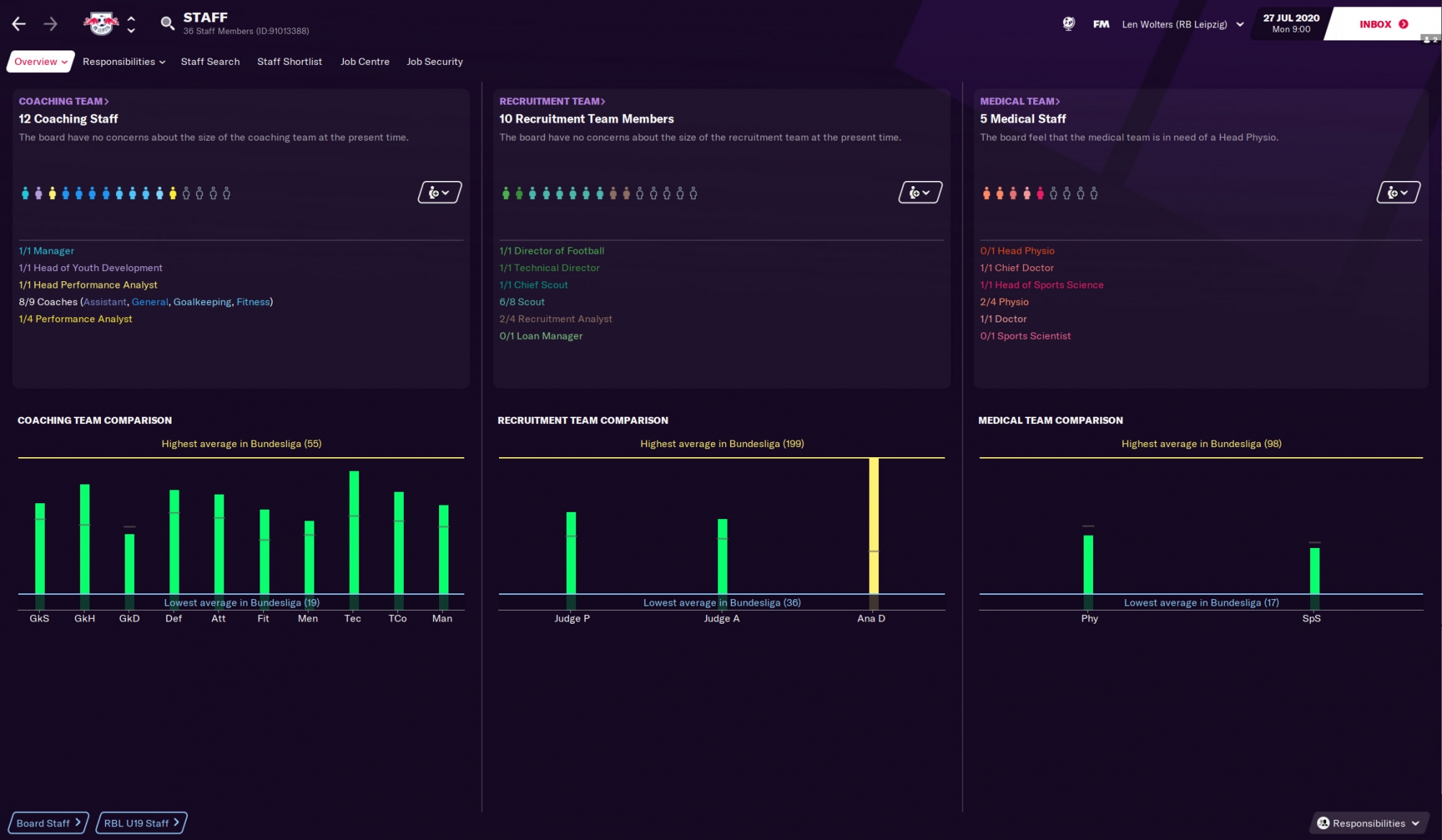The width and height of the screenshot is (1442, 840).
Task: Open the Staff Shortlist page
Action: (289, 61)
